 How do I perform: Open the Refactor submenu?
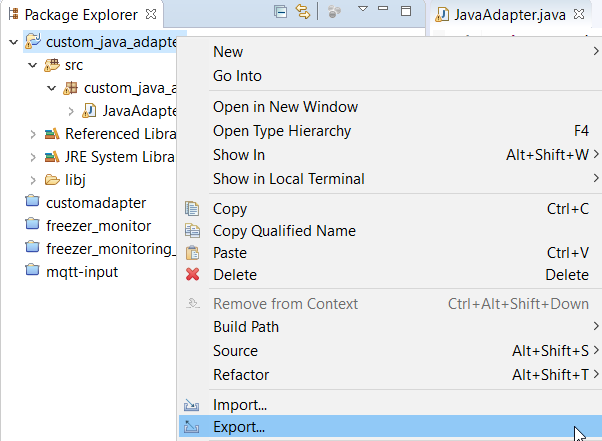coord(390,375)
